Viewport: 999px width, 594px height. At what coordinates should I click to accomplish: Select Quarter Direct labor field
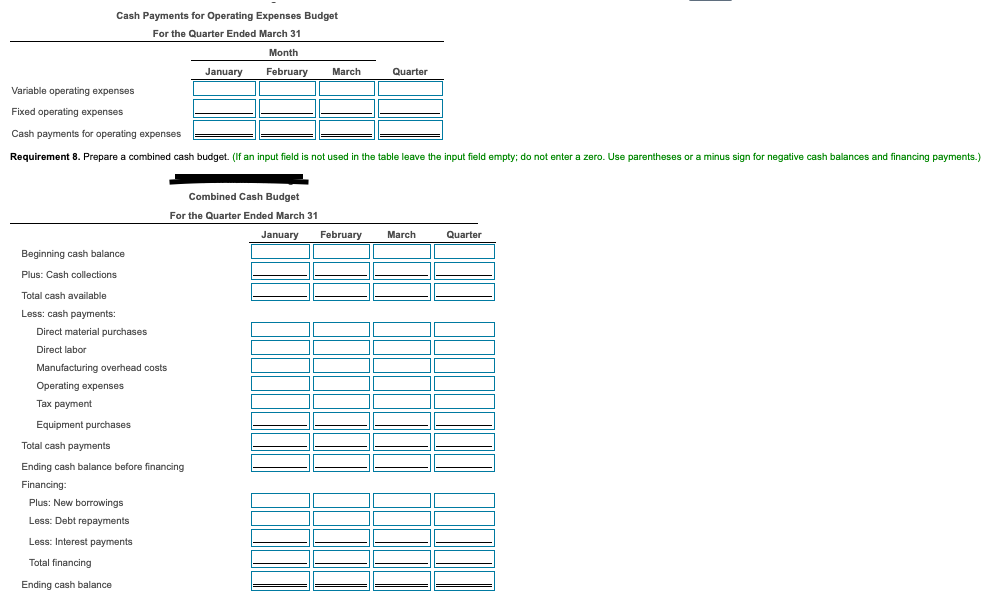coord(464,347)
